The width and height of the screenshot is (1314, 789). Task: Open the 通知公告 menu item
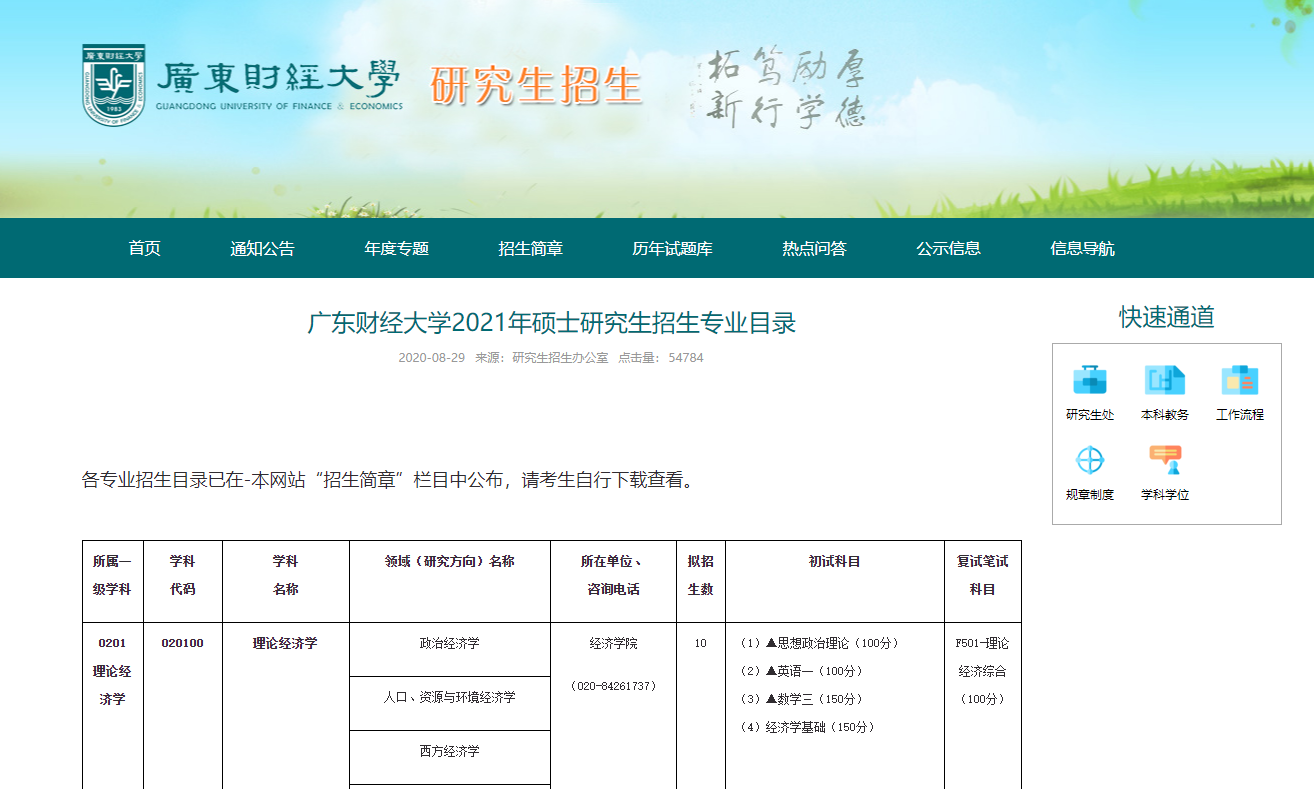click(263, 249)
